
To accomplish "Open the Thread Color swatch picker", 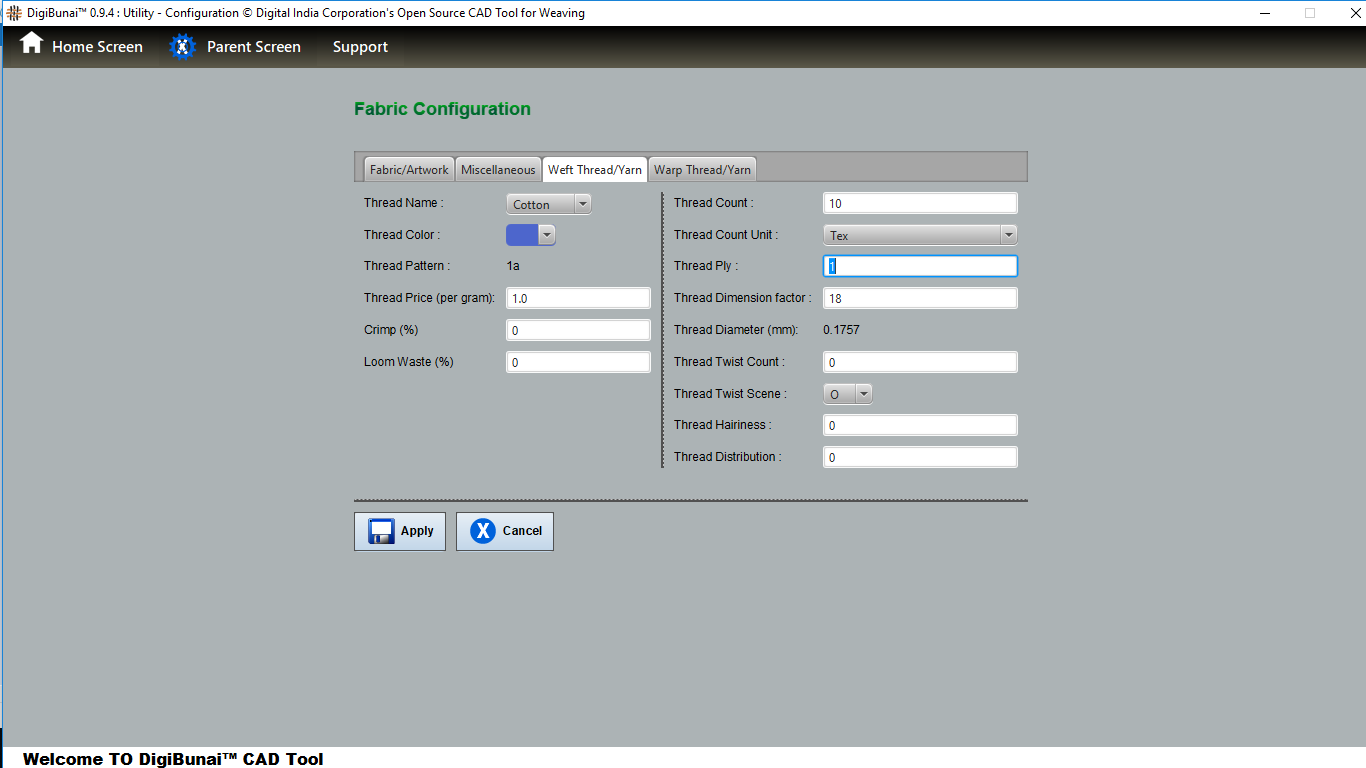I will tap(531, 235).
